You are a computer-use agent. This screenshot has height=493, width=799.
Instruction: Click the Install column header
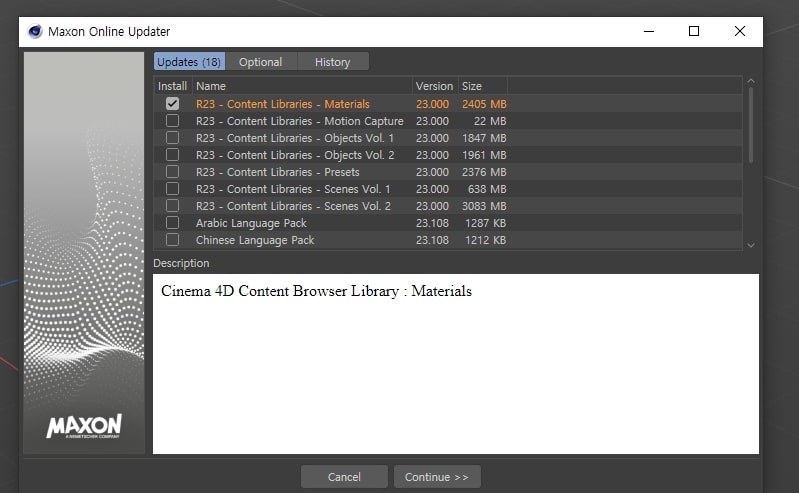point(172,86)
